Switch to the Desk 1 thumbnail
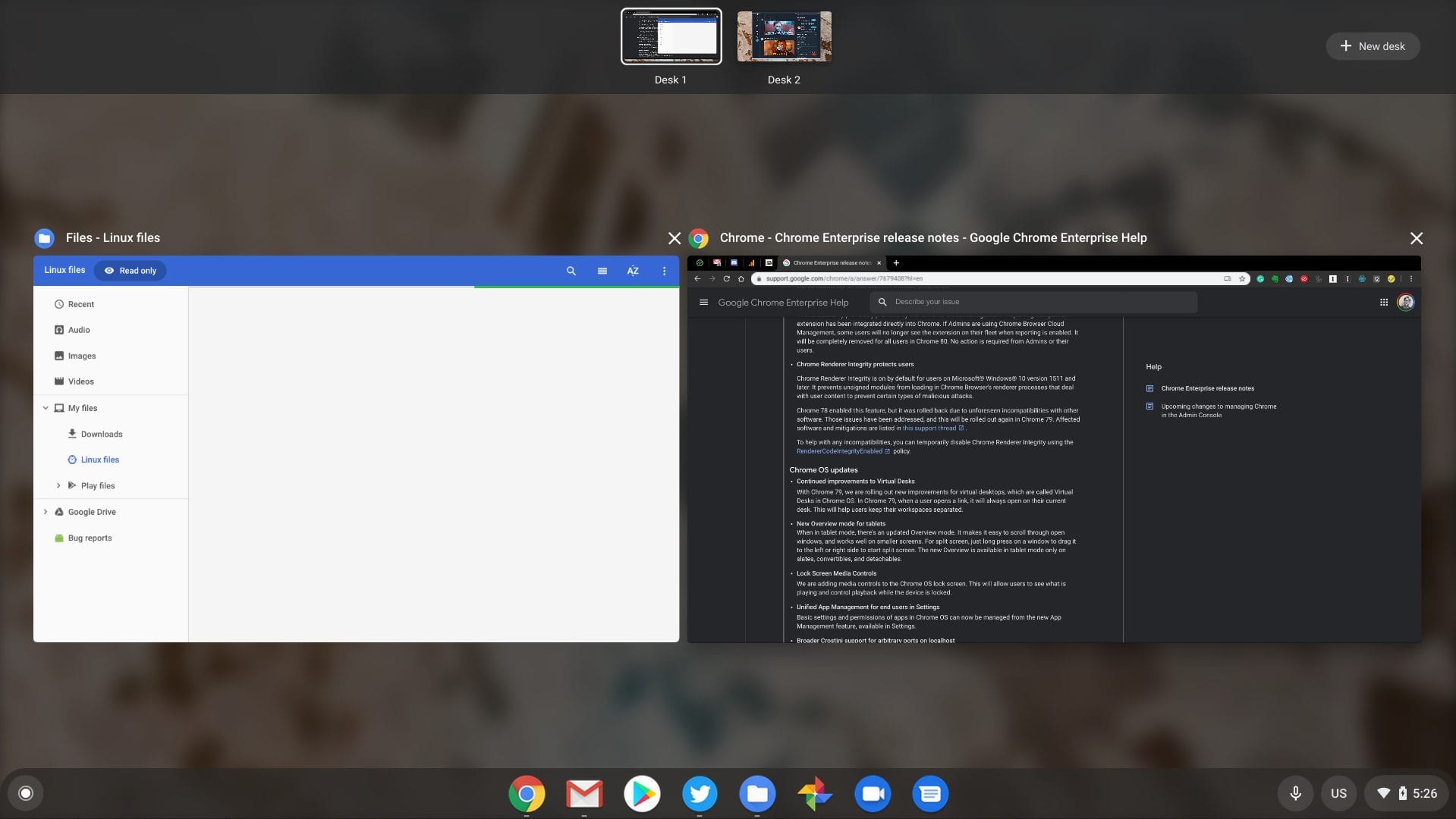Image resolution: width=1456 pixels, height=819 pixels. click(671, 36)
